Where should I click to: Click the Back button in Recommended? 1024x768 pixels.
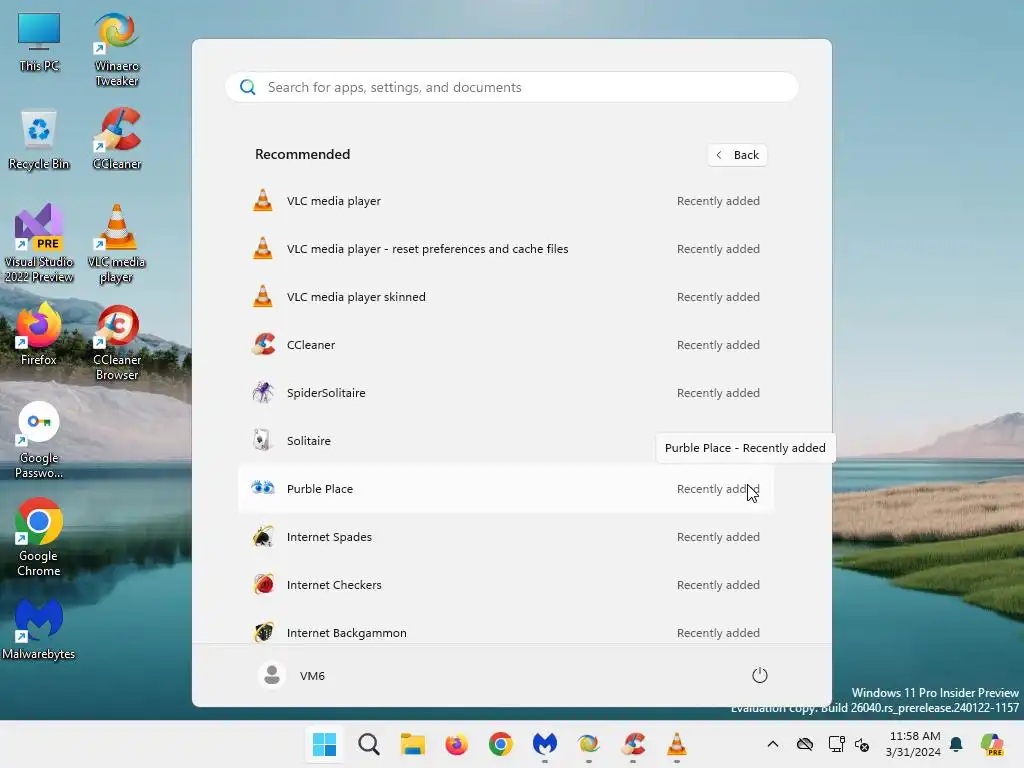click(737, 155)
